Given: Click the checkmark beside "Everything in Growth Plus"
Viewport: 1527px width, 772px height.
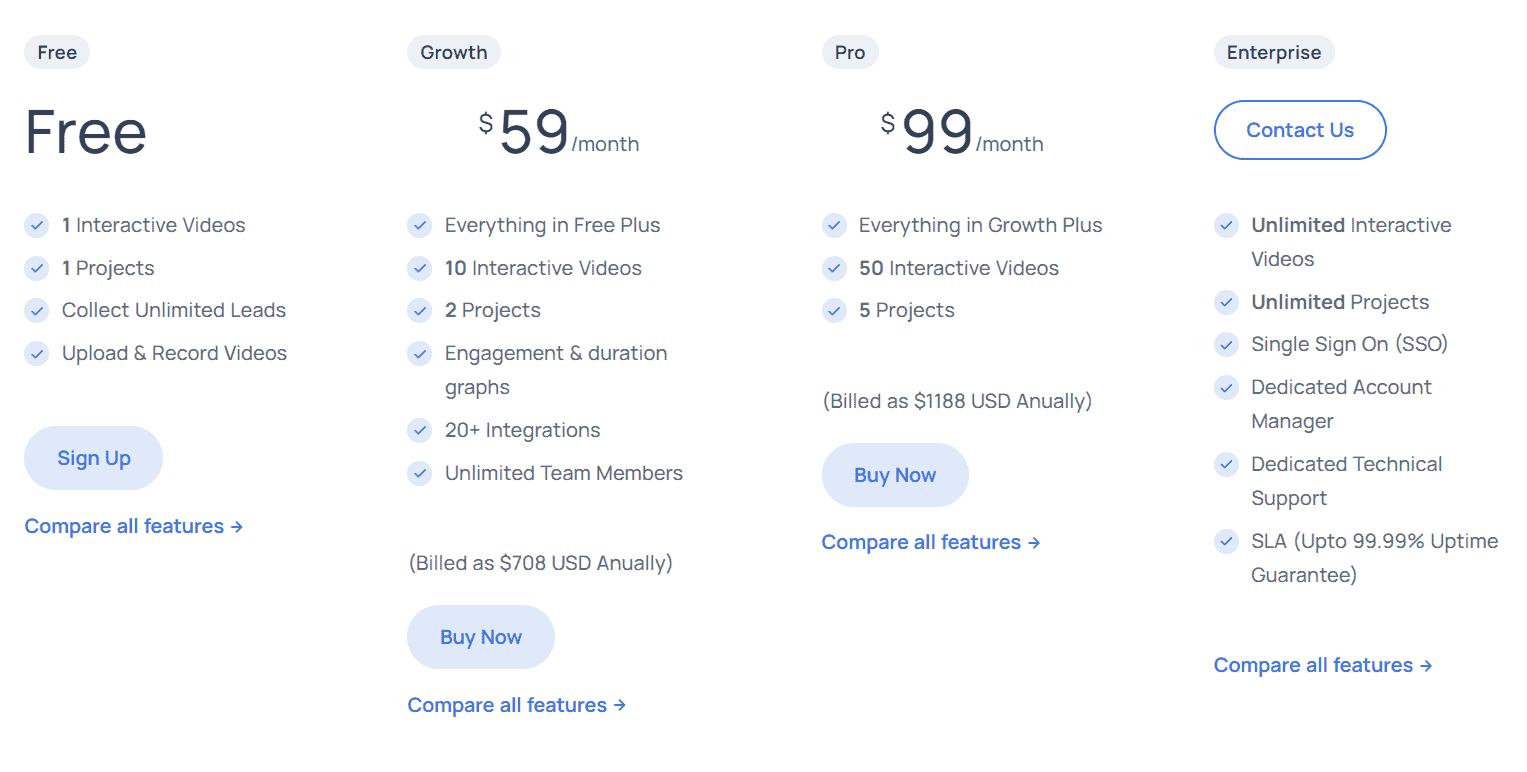Looking at the screenshot, I should 835,225.
